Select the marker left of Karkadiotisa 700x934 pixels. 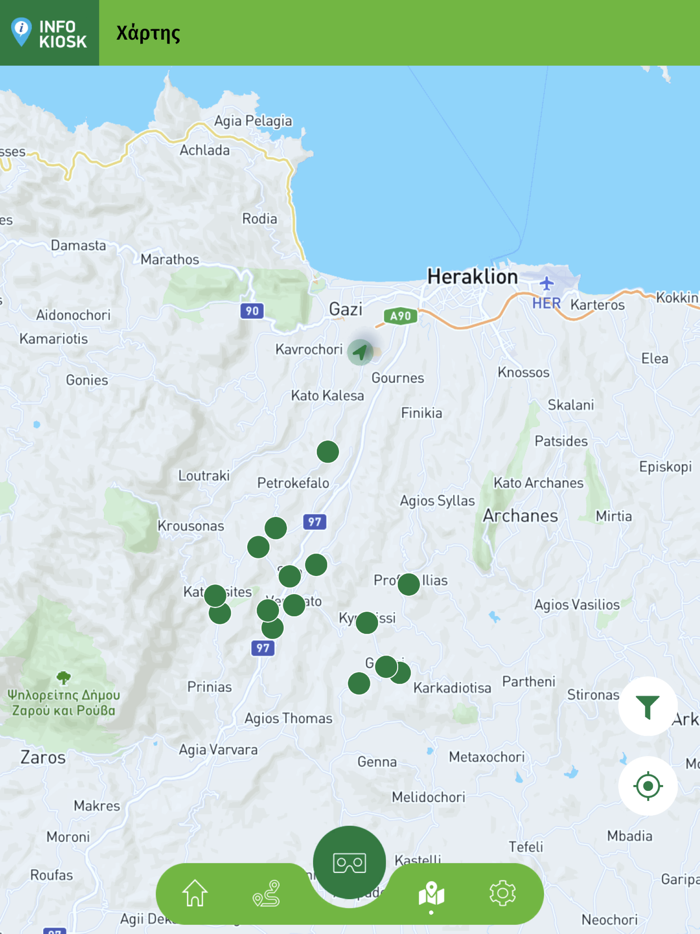[400, 673]
